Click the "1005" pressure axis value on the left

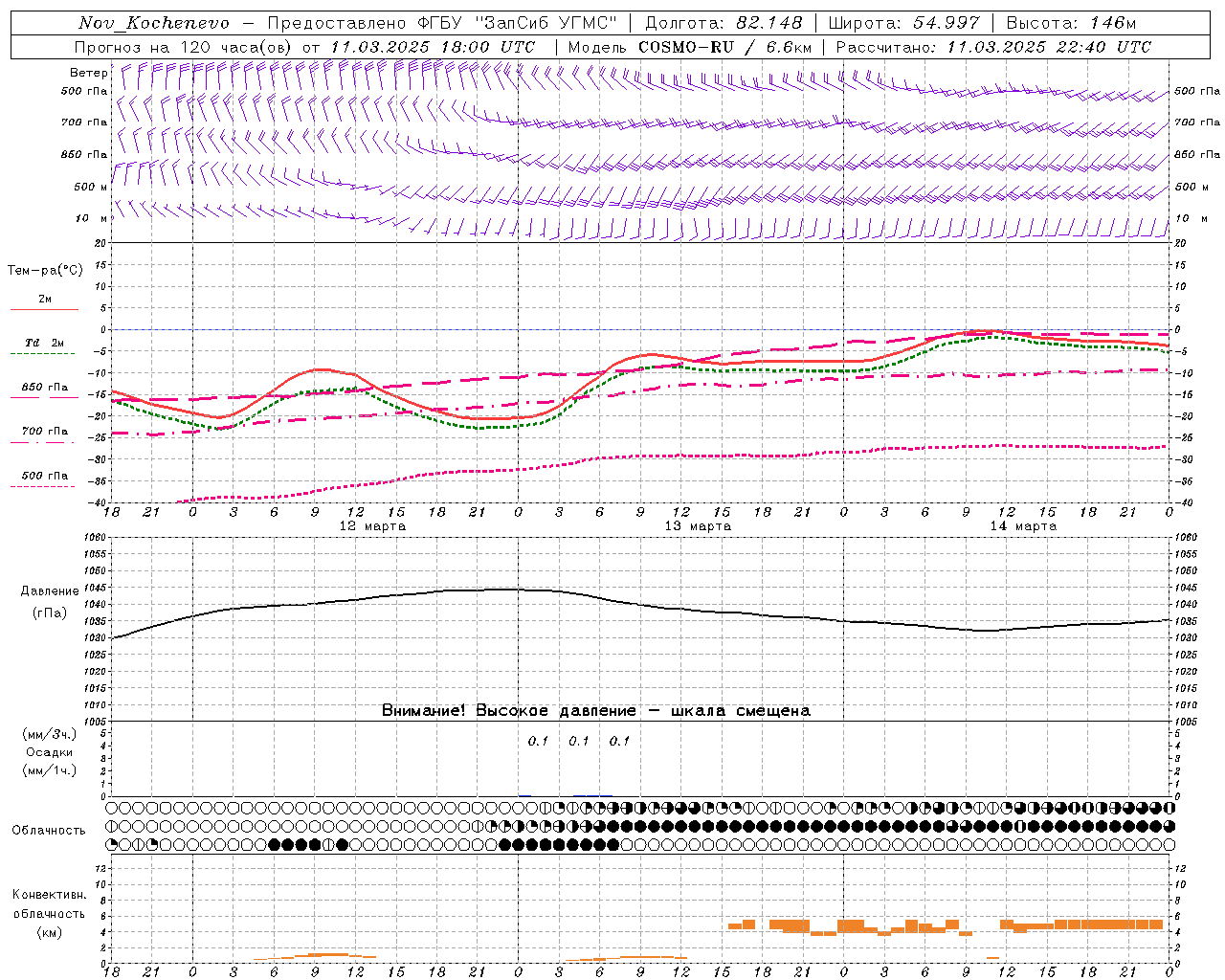[x=94, y=721]
